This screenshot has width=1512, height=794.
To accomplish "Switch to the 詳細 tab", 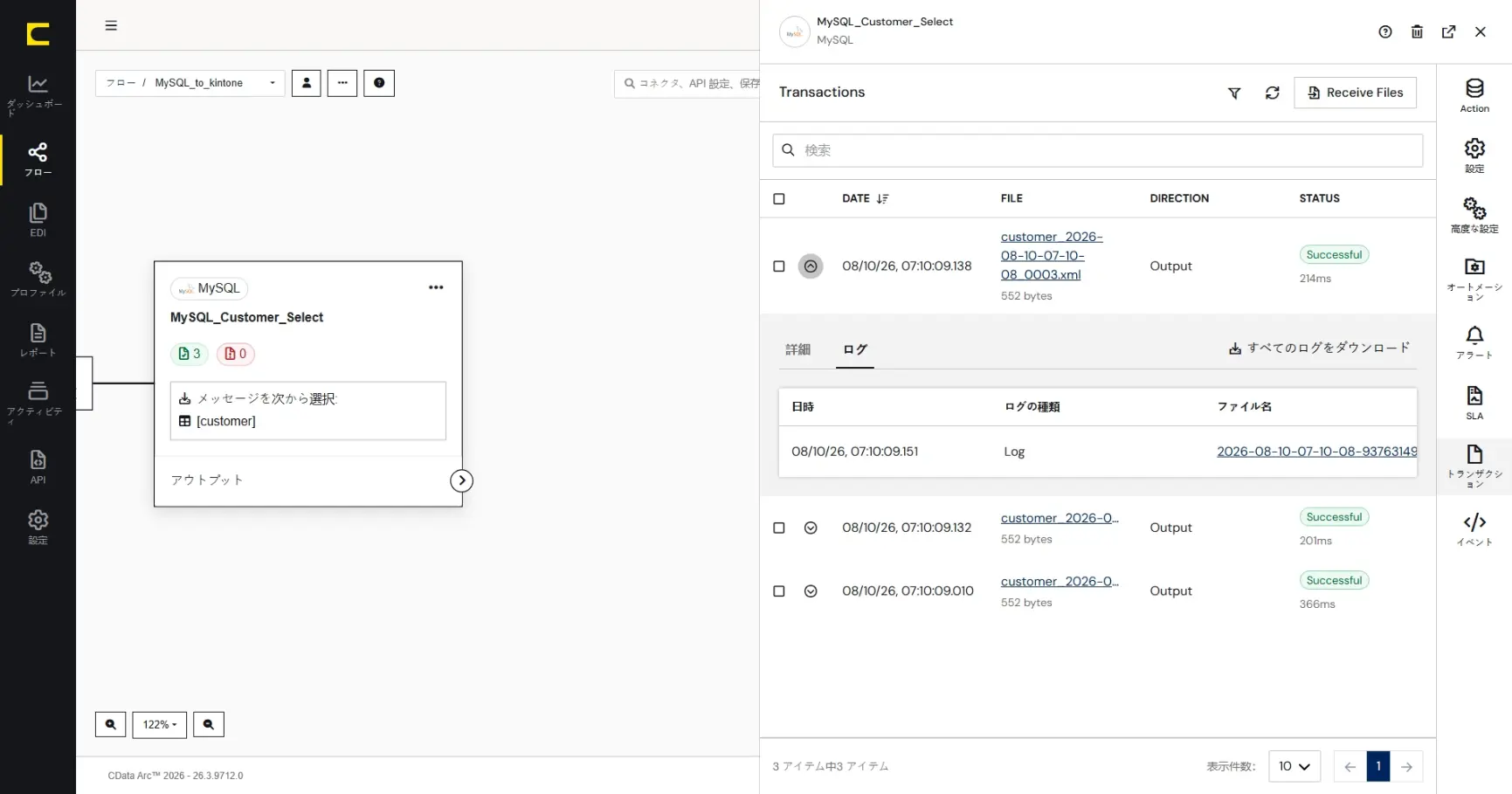I will click(798, 349).
